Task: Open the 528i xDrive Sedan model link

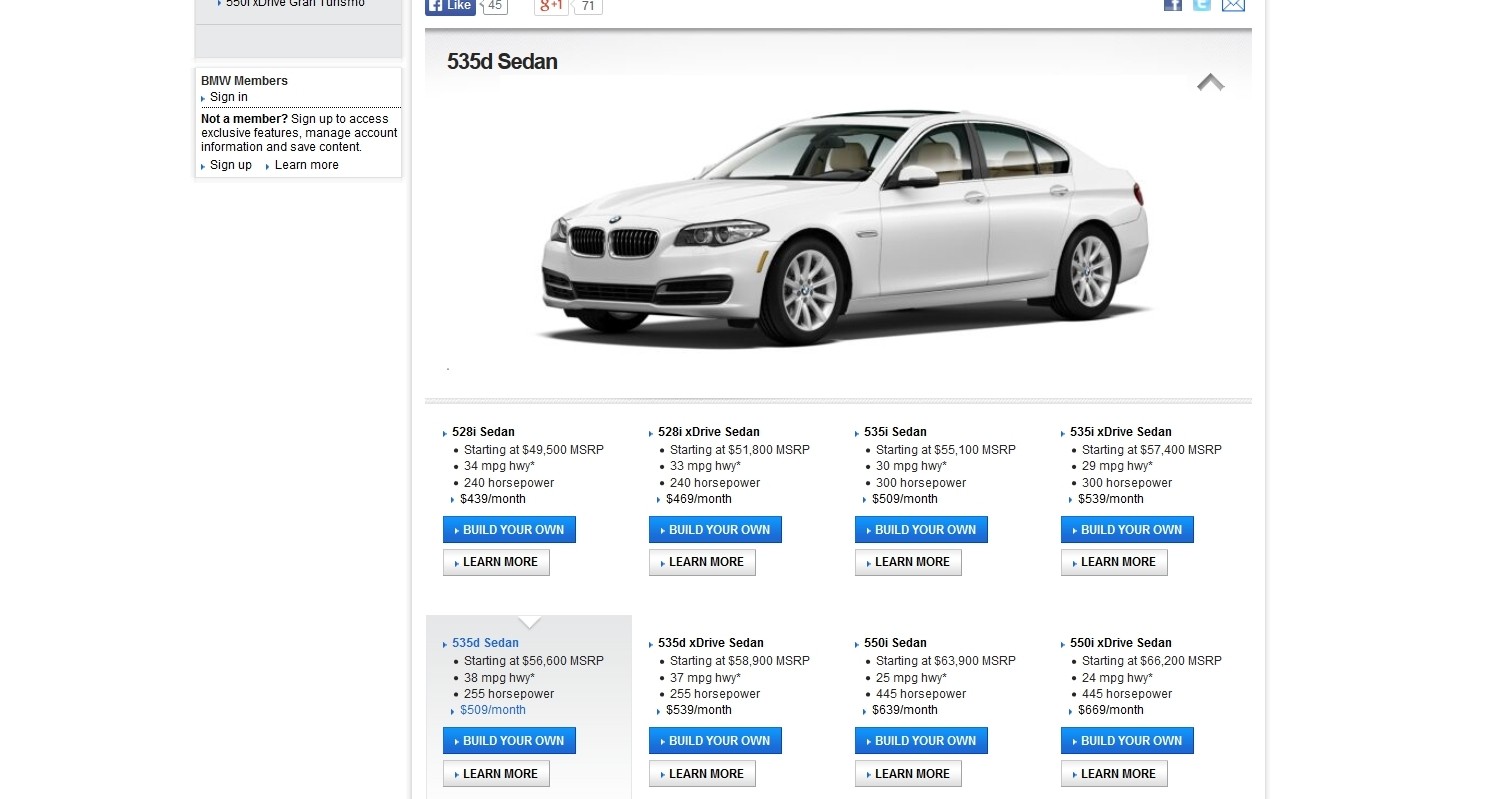Action: coord(708,432)
